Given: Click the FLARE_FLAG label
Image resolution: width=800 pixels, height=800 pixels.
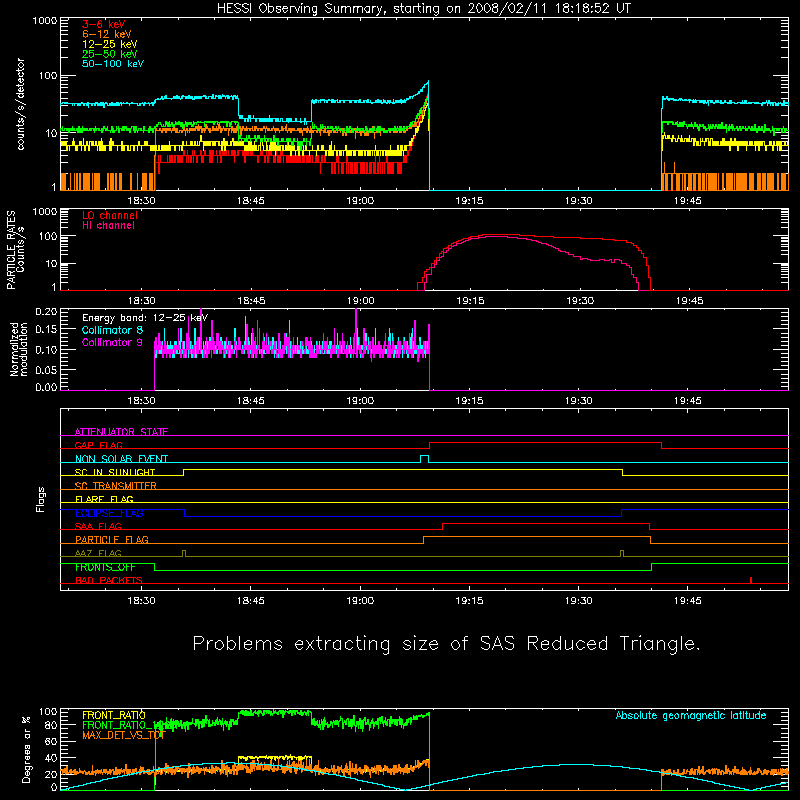Looking at the screenshot, I should (x=104, y=499).
